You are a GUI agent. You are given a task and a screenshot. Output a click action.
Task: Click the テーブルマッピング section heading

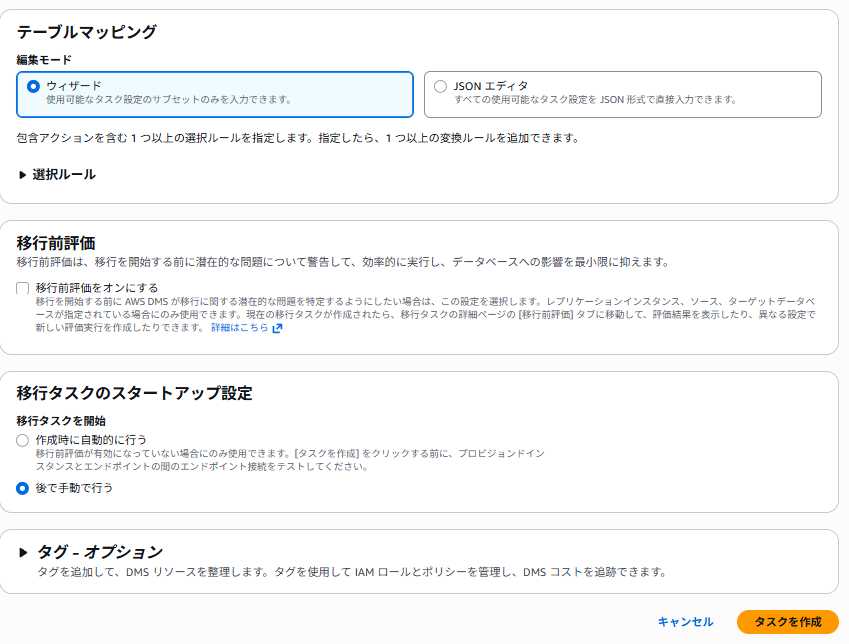tap(87, 32)
